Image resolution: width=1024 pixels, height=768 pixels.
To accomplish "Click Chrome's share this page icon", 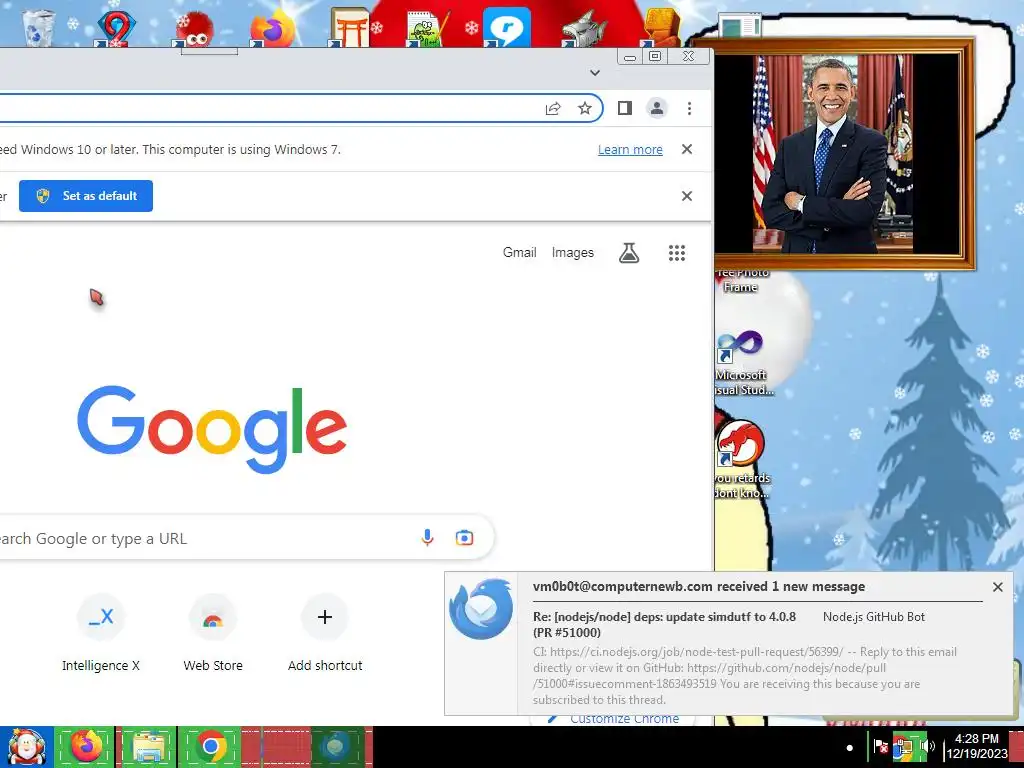I will pyautogui.click(x=552, y=108).
